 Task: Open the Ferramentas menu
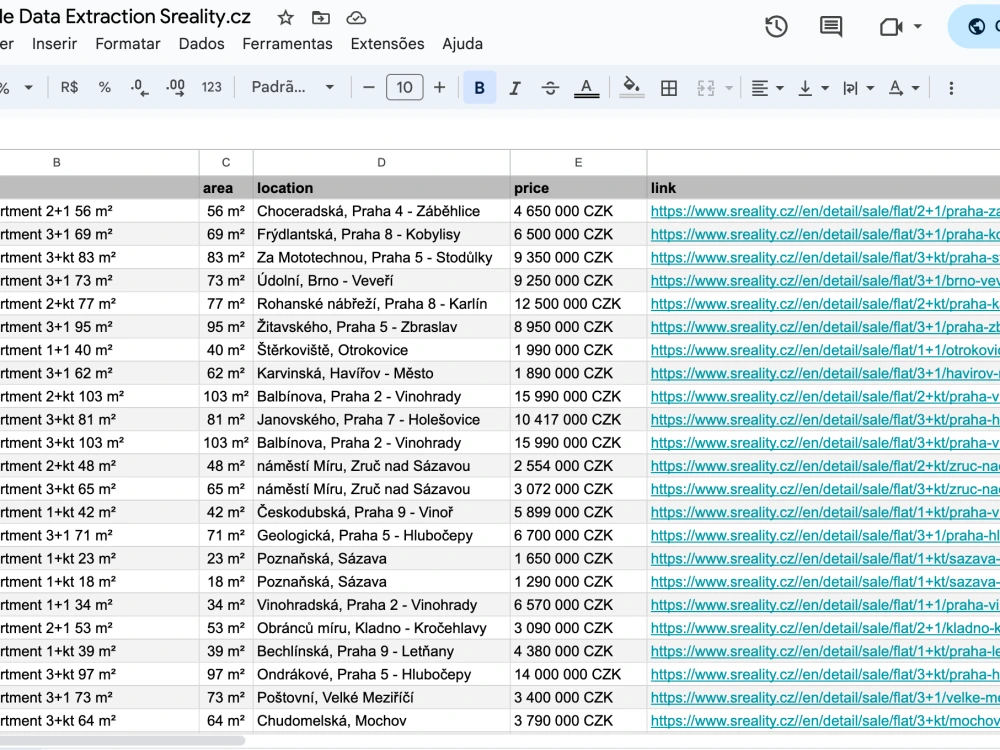tap(287, 44)
